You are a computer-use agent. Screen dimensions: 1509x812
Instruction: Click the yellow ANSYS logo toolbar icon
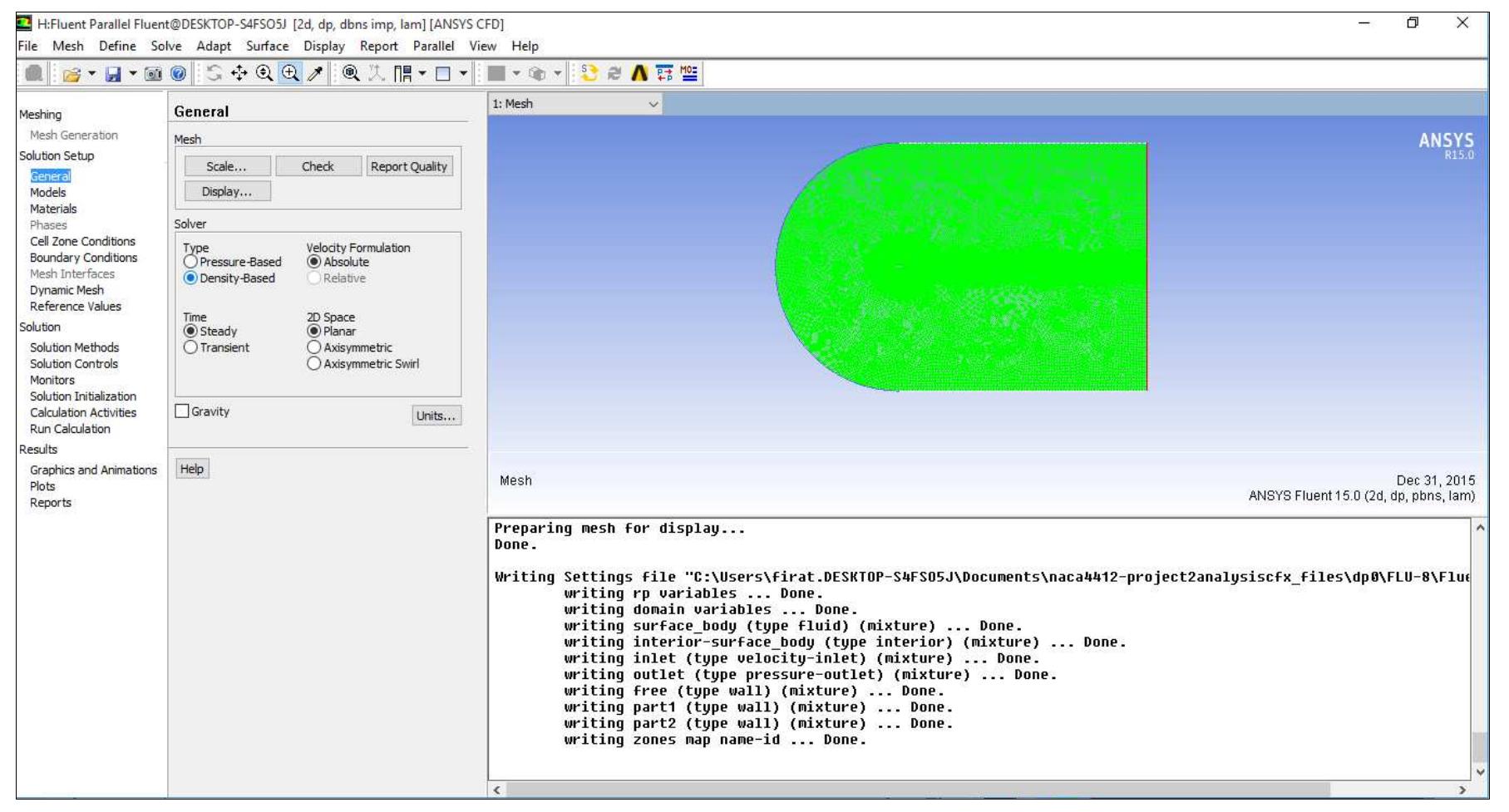(x=639, y=74)
